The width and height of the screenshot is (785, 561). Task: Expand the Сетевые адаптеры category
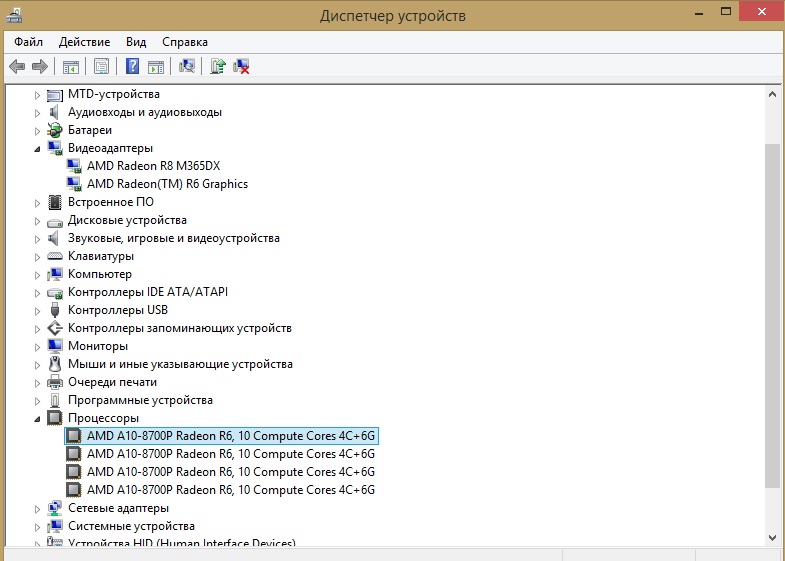click(x=38, y=508)
